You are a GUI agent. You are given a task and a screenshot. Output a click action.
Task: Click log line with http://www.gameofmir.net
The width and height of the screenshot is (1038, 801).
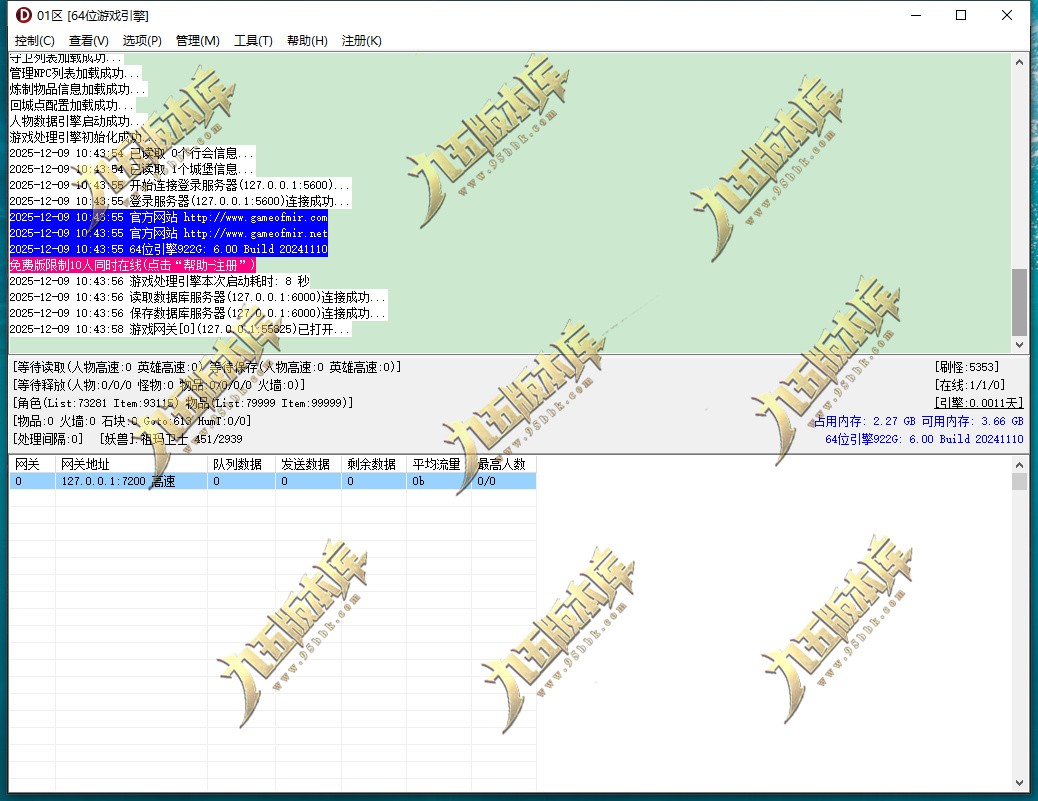168,233
